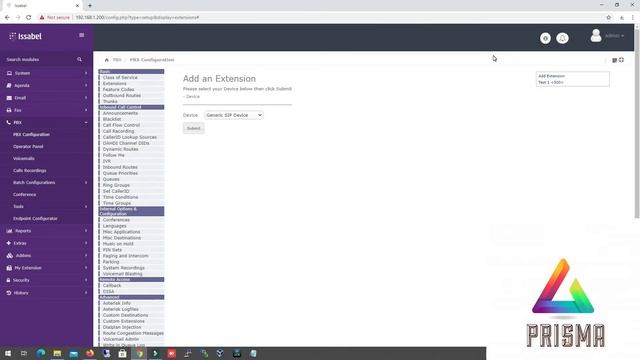The height and width of the screenshot is (360, 640).
Task: Open Trunks in PBX config list
Action: tap(110, 101)
